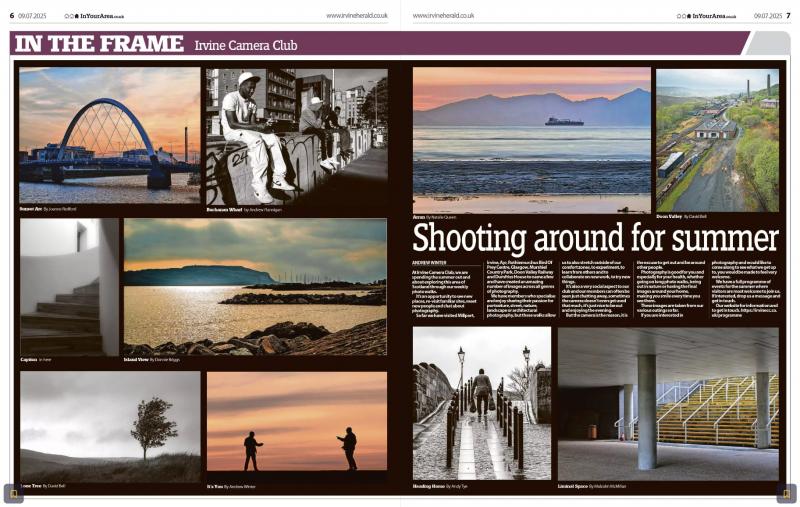
Task: View the Copious staircase photo
Action: click(x=69, y=286)
